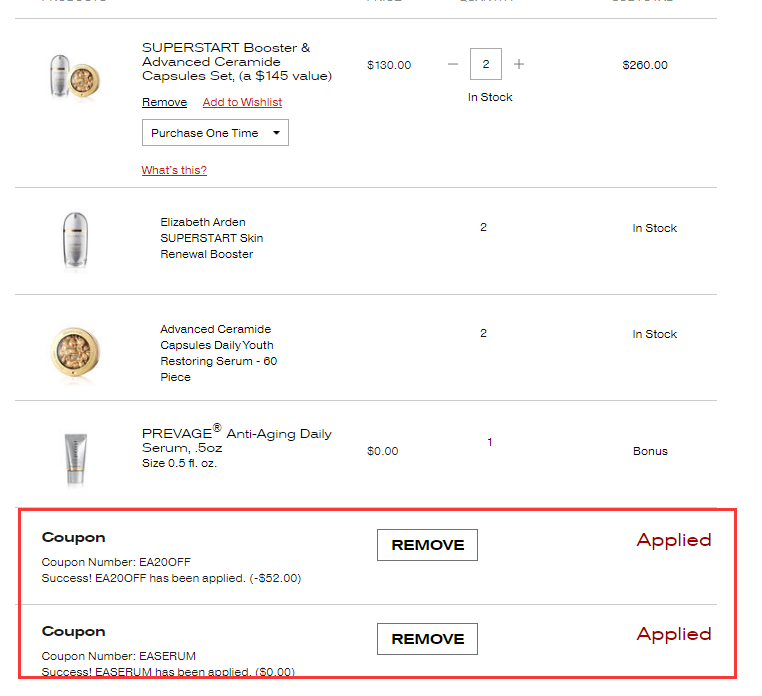Increase quantity with the plus icon
This screenshot has height=696, width=762.
pos(519,65)
